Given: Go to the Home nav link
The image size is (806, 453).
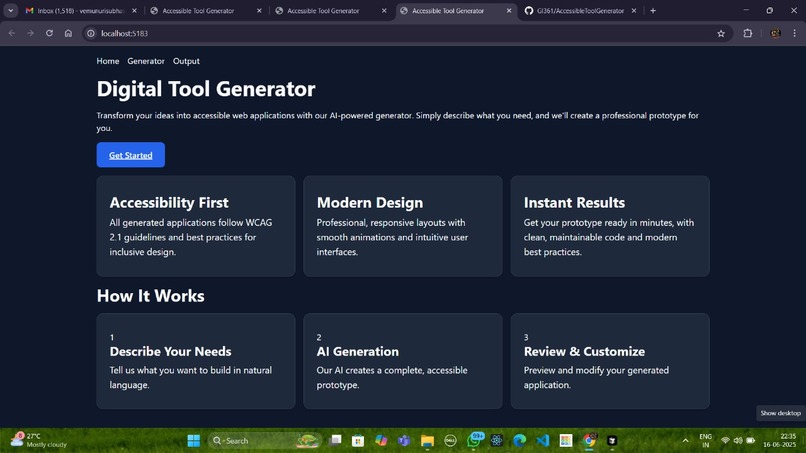Looking at the screenshot, I should (107, 61).
